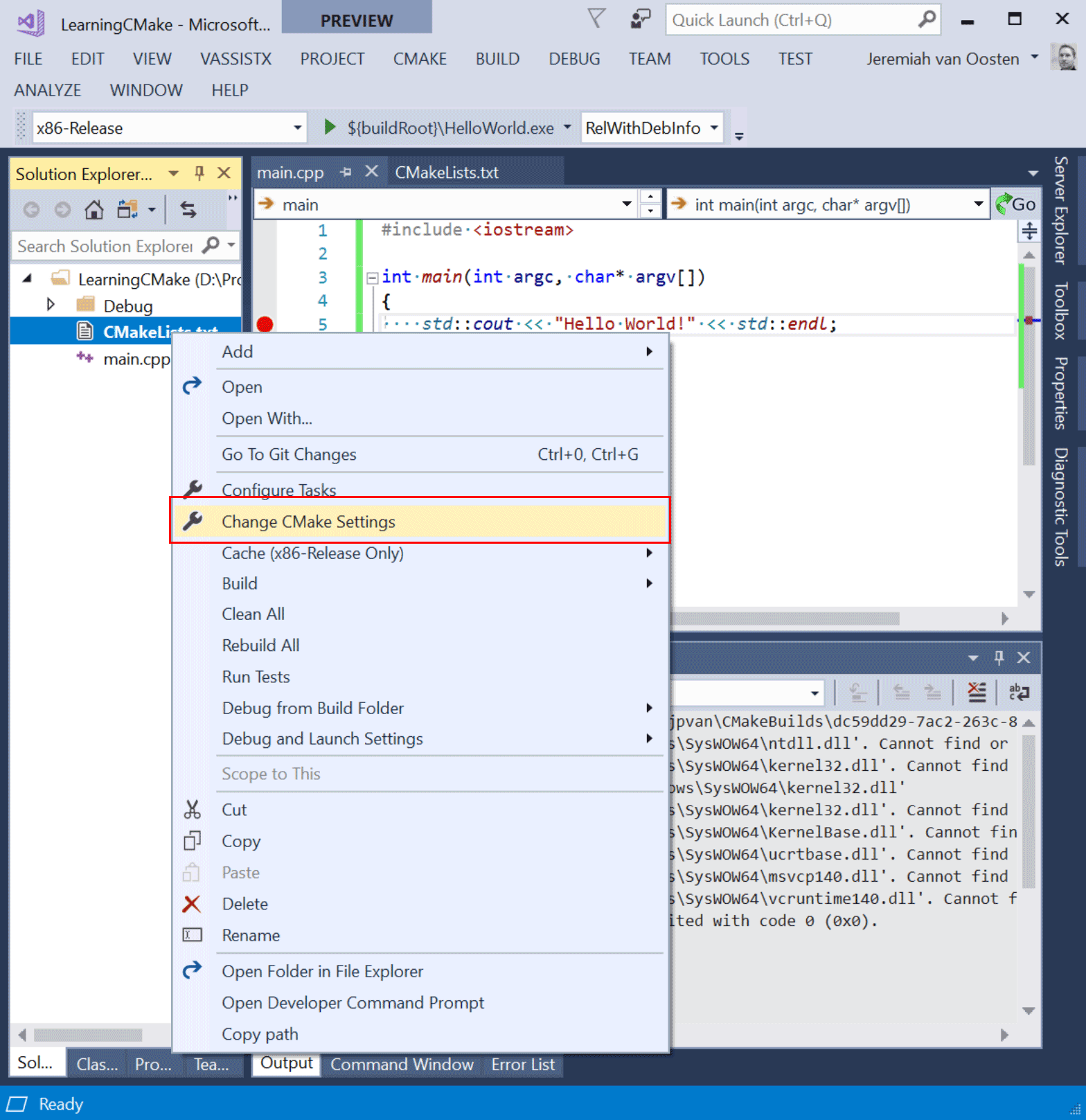Collapse the main function outline box
Image resolution: width=1086 pixels, height=1120 pixels.
click(372, 278)
